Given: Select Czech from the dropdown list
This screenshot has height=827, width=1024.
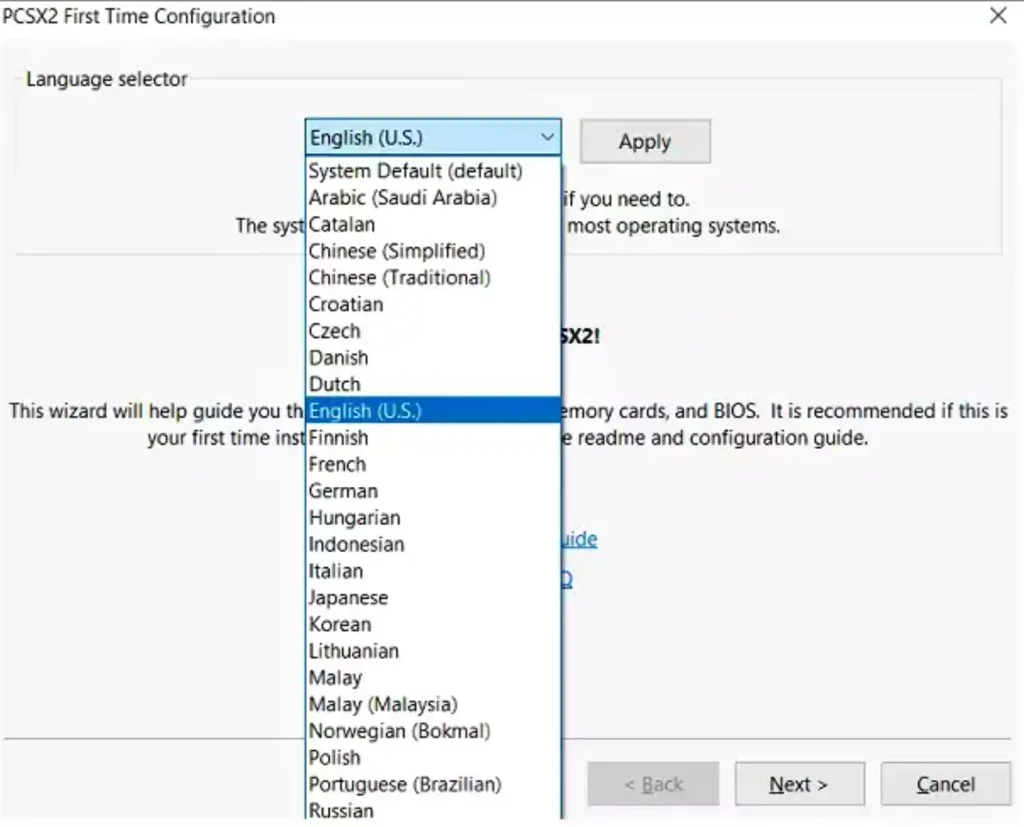Looking at the screenshot, I should coord(334,331).
